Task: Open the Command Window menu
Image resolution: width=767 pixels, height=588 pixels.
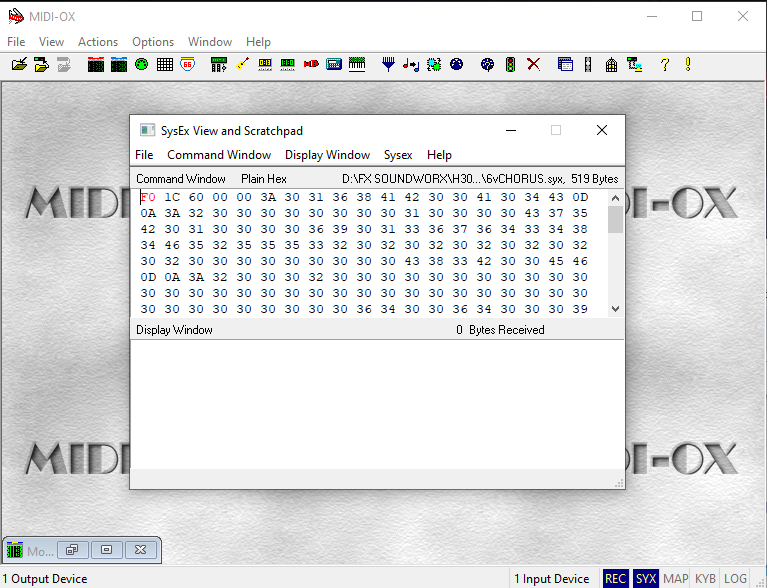Action: 219,155
